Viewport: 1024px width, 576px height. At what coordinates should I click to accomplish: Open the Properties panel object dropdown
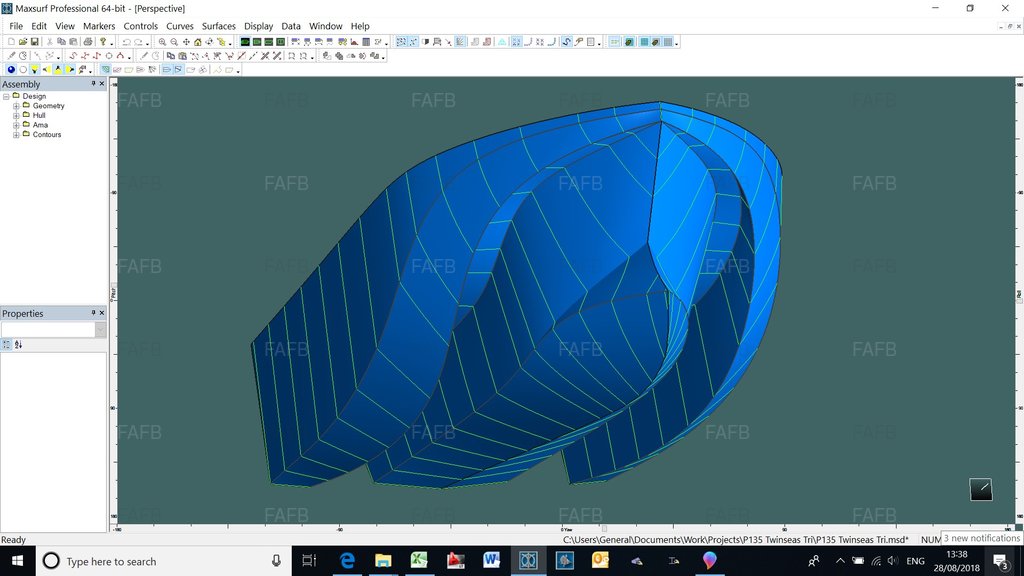point(100,329)
